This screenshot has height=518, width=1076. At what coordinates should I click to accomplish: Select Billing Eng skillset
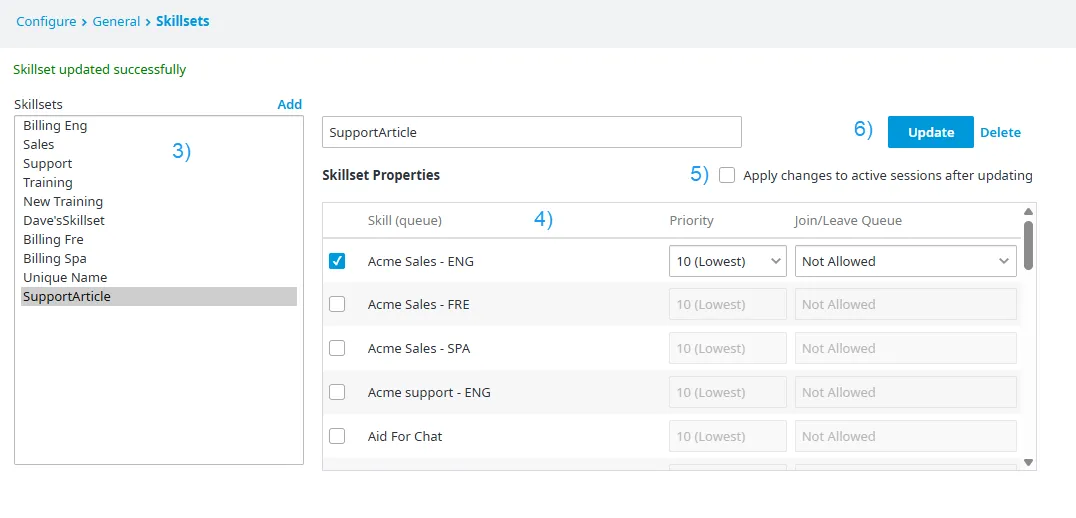coord(159,126)
